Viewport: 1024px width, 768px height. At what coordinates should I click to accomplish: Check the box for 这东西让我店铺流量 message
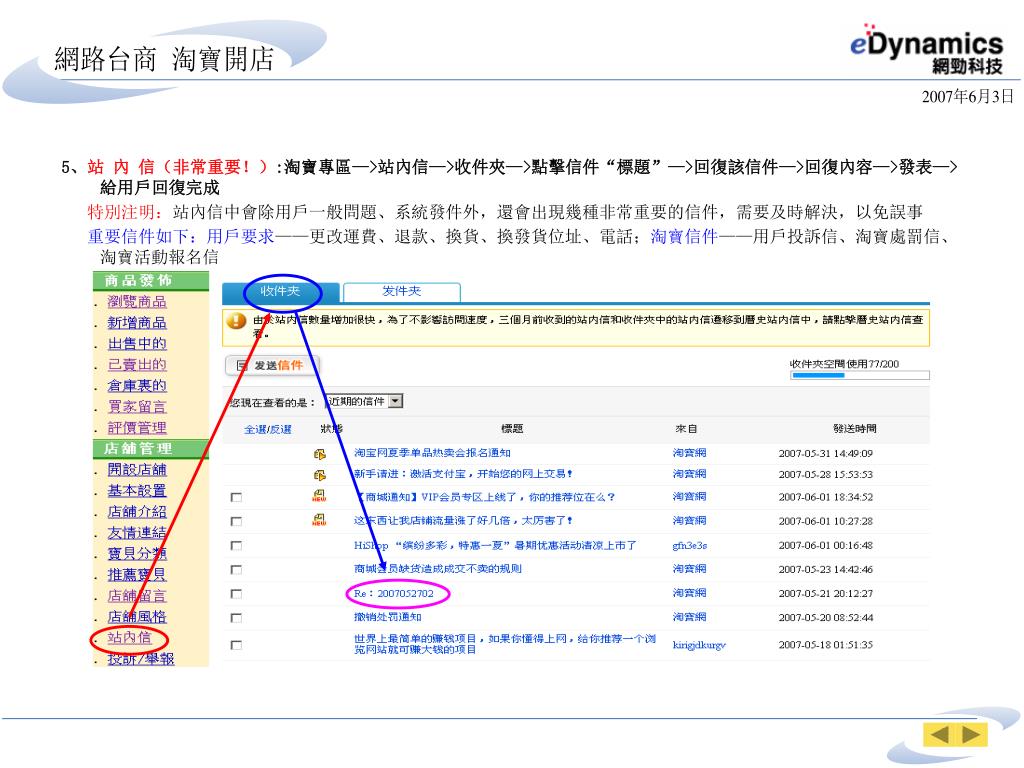point(236,521)
